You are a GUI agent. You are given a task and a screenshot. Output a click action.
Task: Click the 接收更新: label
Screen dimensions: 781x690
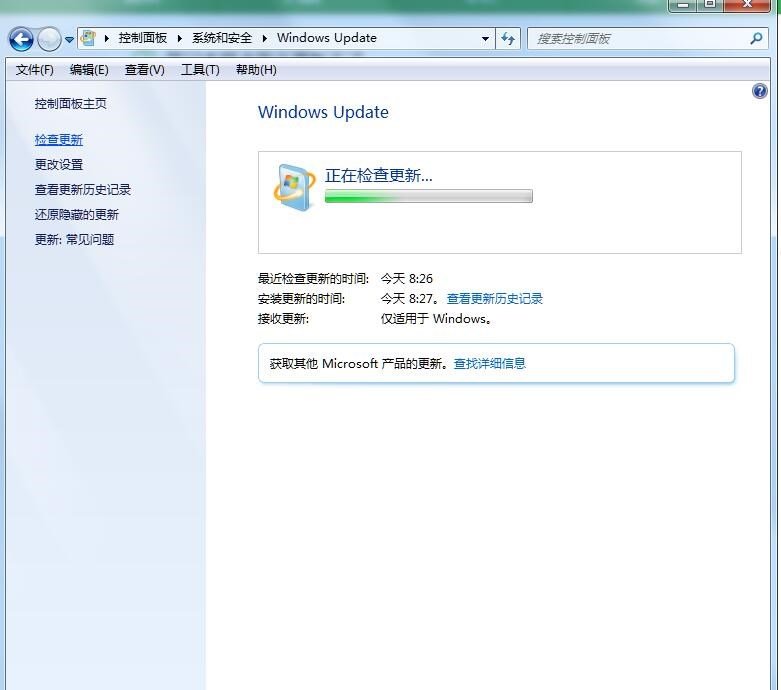point(283,318)
